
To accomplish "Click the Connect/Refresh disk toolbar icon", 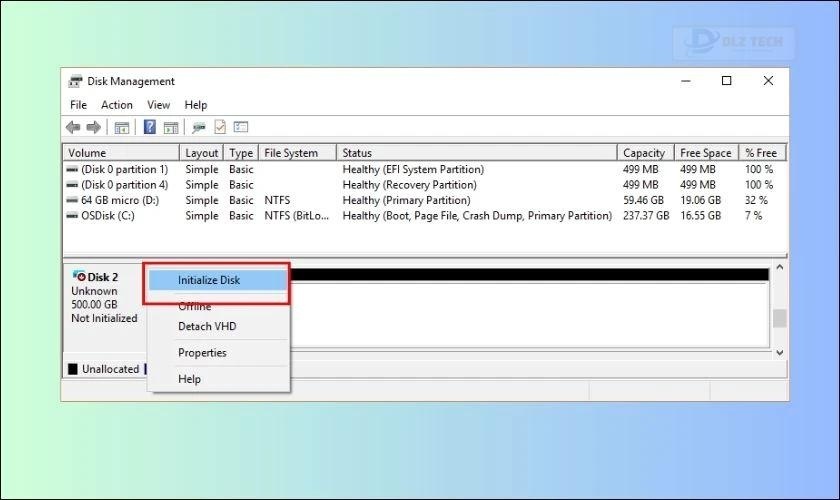I will point(199,128).
